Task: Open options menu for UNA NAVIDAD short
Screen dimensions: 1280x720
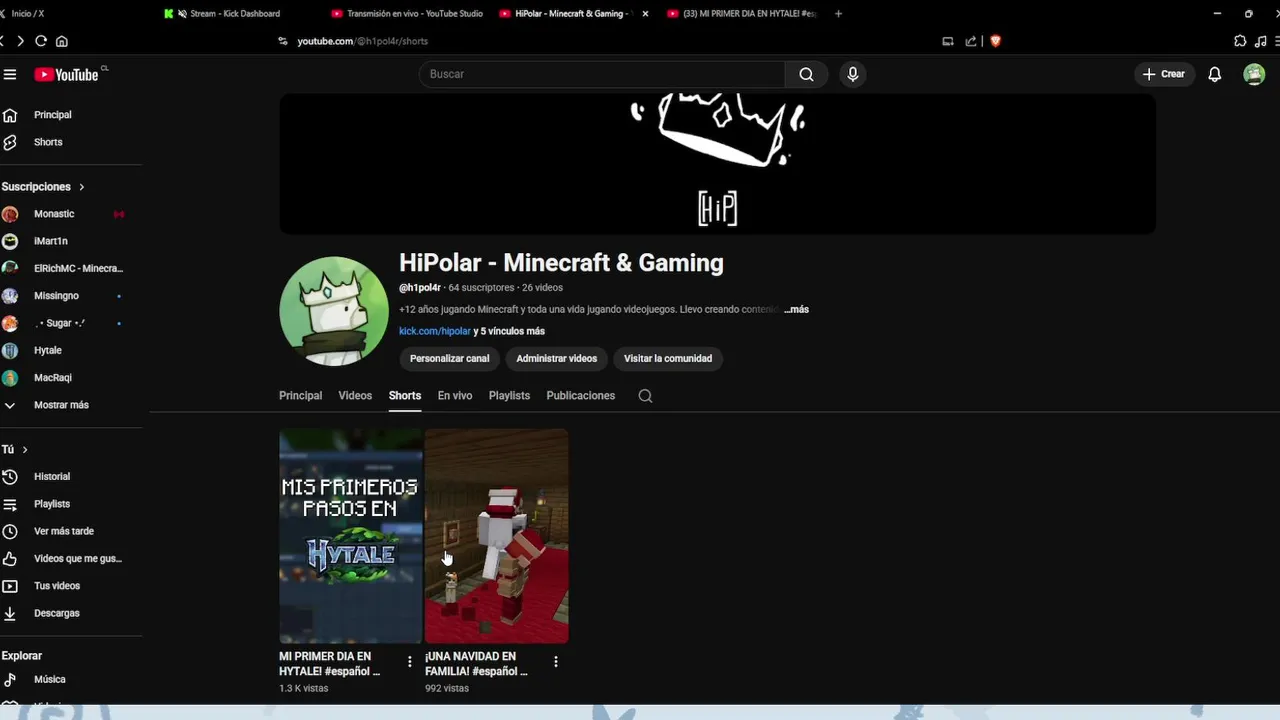Action: (x=556, y=661)
